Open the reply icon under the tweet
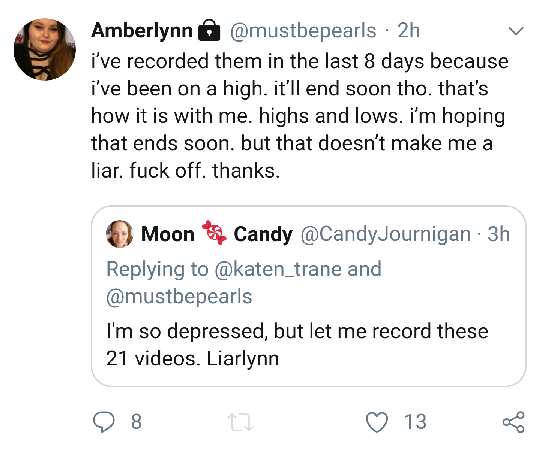This screenshot has height=452, width=540. (104, 422)
